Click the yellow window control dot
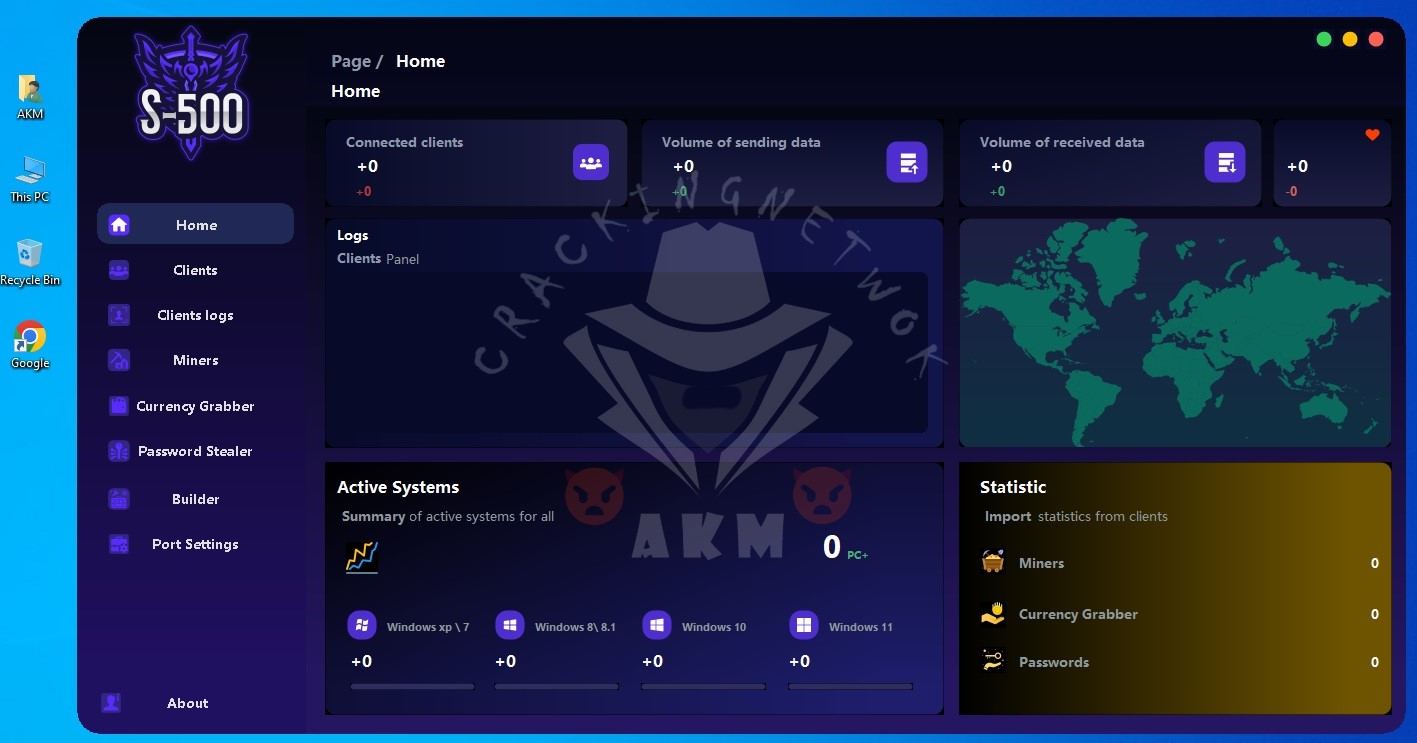This screenshot has width=1417, height=743. coord(1350,39)
